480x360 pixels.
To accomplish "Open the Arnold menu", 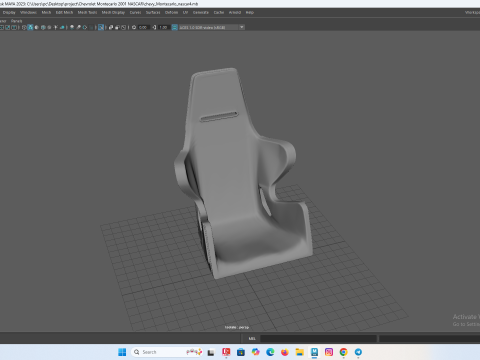I will click(x=235, y=13).
